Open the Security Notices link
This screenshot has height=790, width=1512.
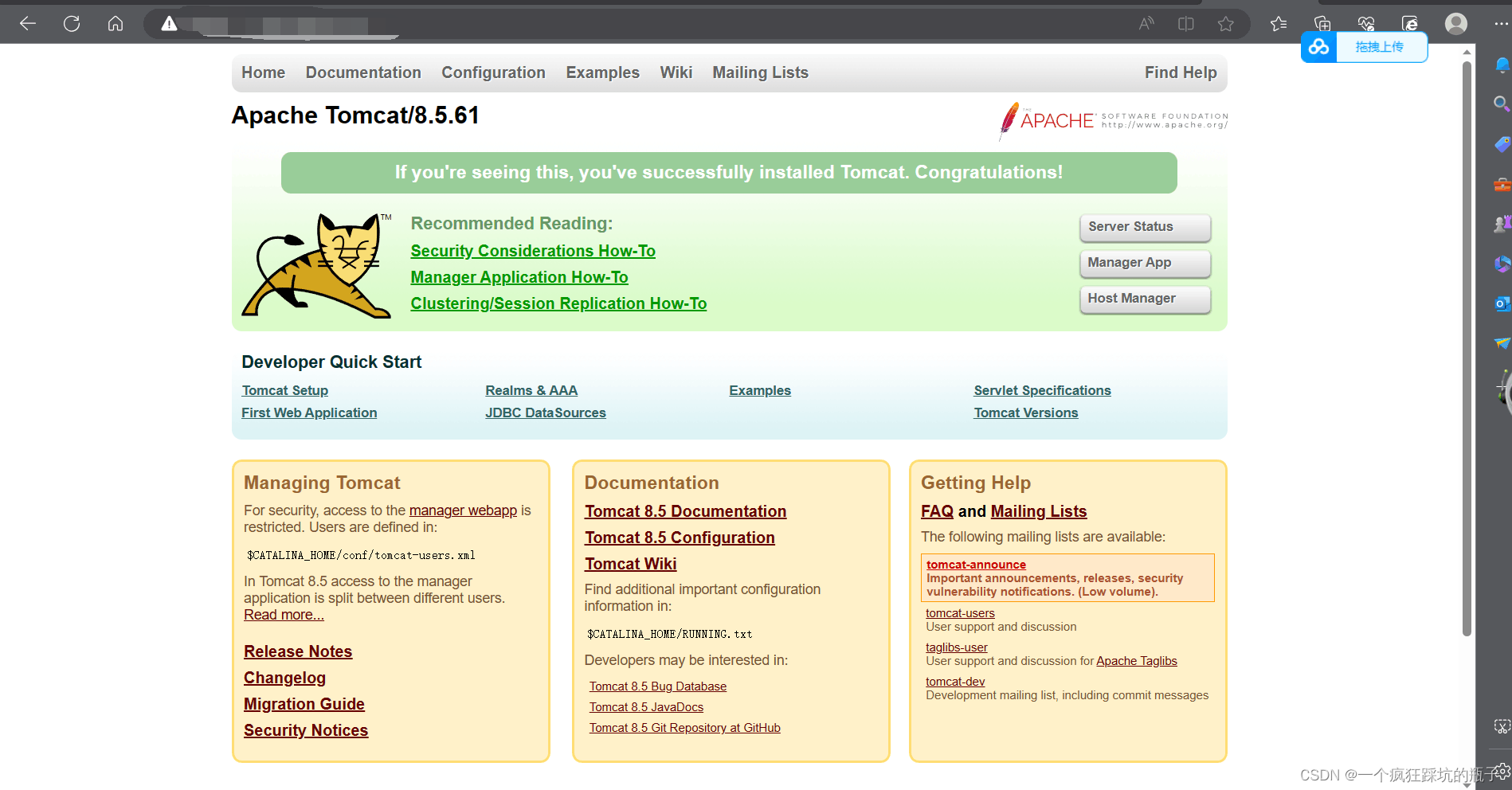pyautogui.click(x=306, y=730)
